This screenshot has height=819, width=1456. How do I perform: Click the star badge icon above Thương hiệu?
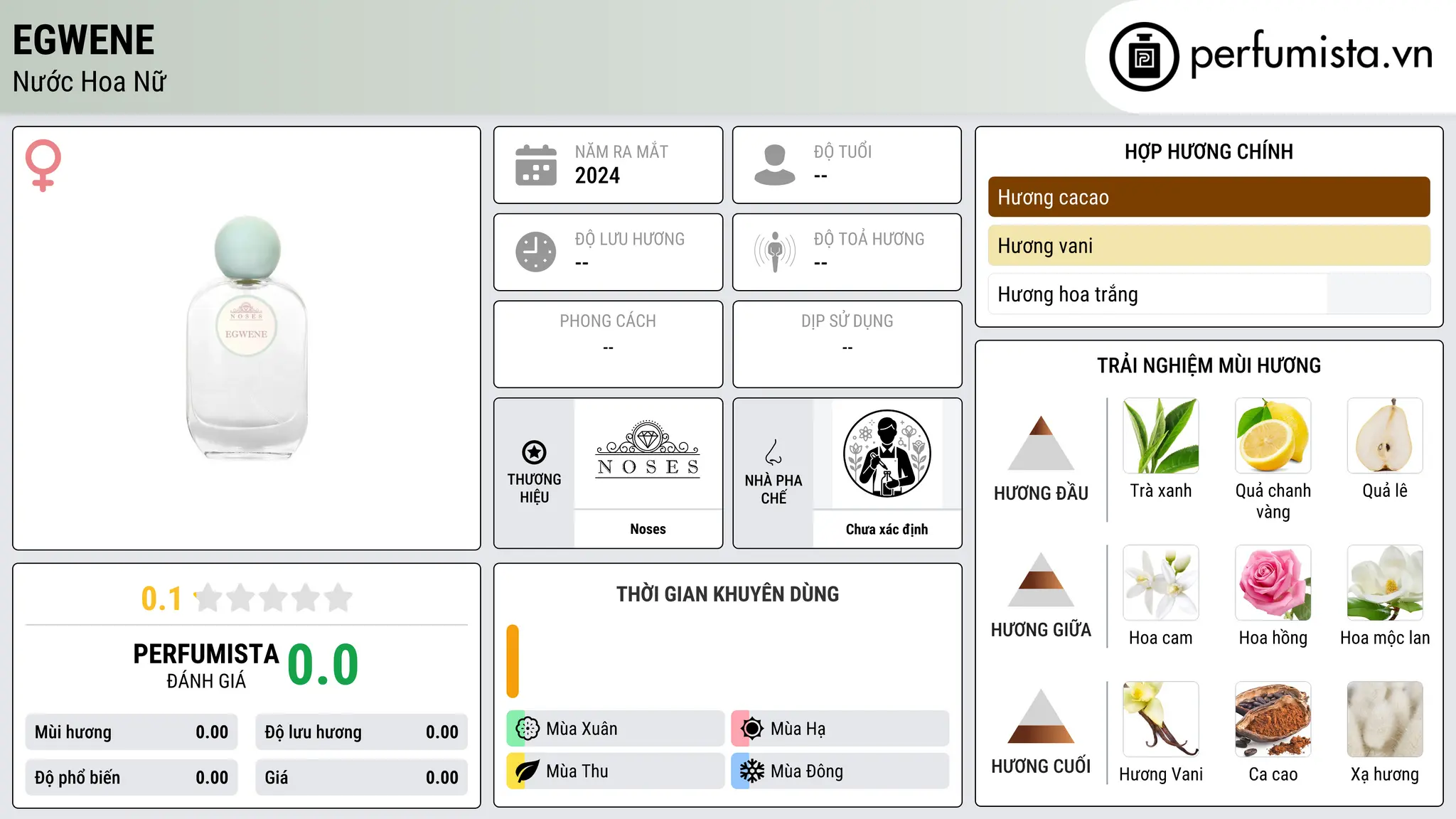(534, 452)
